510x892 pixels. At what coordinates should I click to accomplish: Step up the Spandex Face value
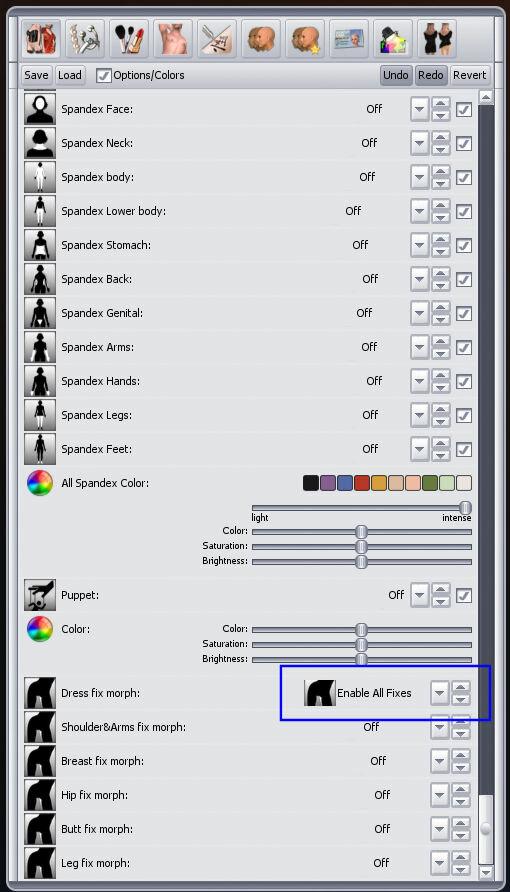pyautogui.click(x=441, y=104)
